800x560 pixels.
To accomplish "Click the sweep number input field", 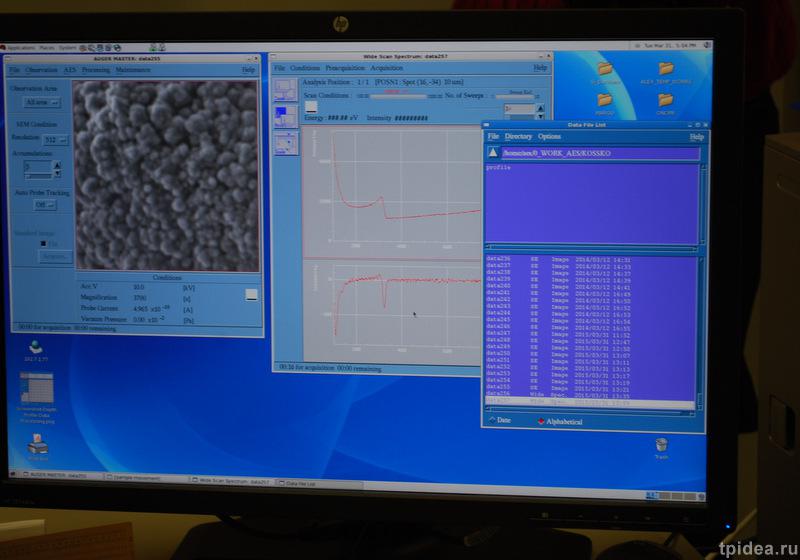I will pyautogui.click(x=520, y=109).
